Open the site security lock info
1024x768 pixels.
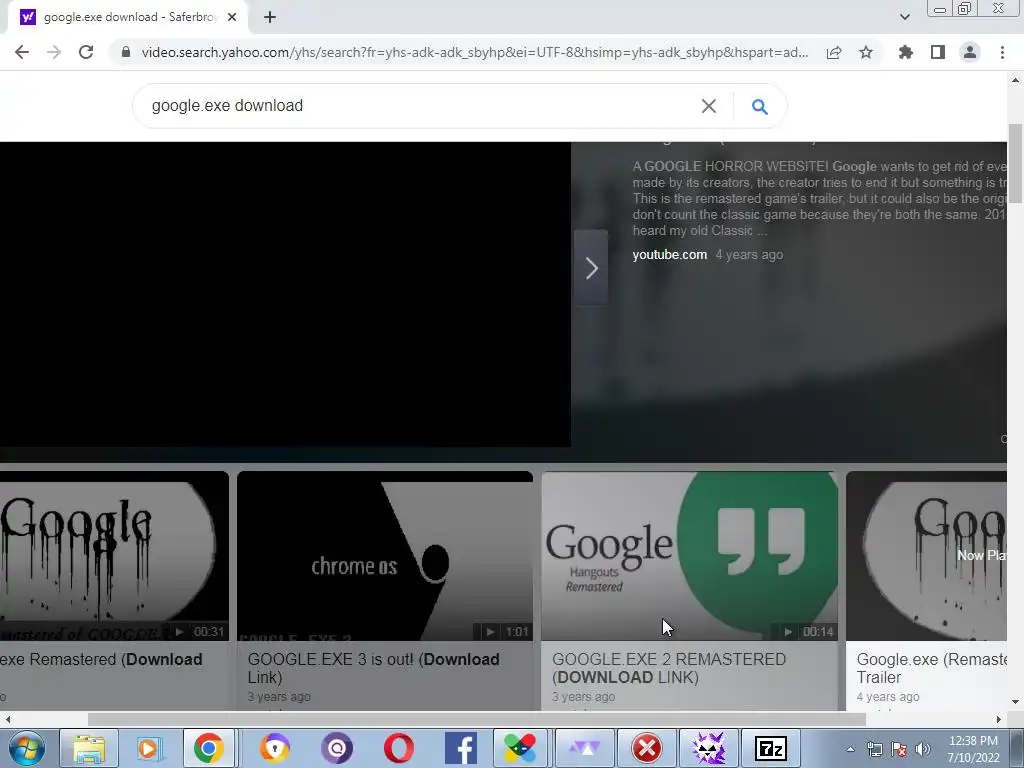pyautogui.click(x=125, y=52)
